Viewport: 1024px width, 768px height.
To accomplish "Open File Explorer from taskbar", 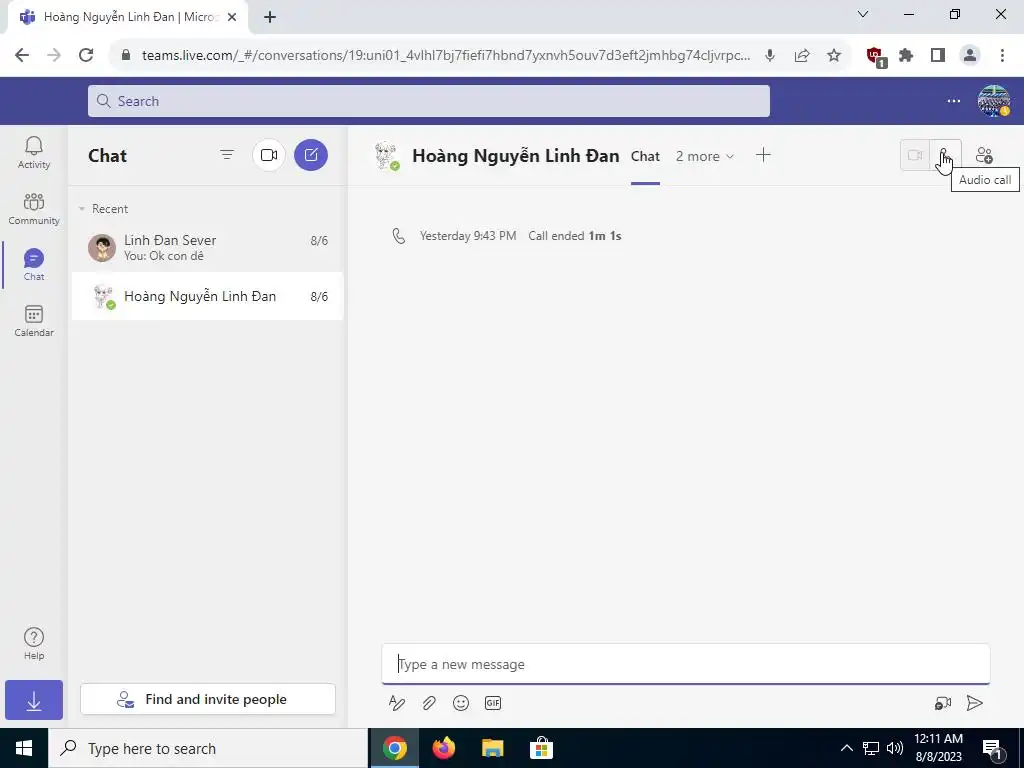I will pyautogui.click(x=492, y=748).
